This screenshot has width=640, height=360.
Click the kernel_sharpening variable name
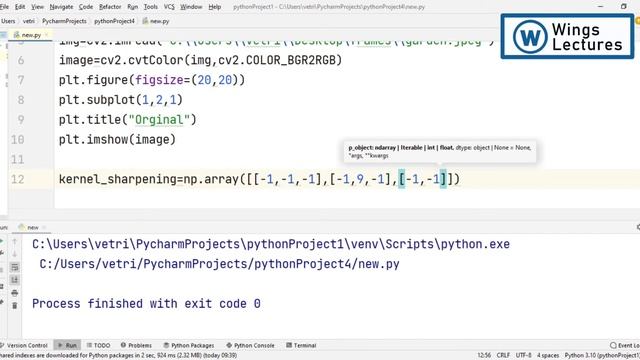pos(118,179)
